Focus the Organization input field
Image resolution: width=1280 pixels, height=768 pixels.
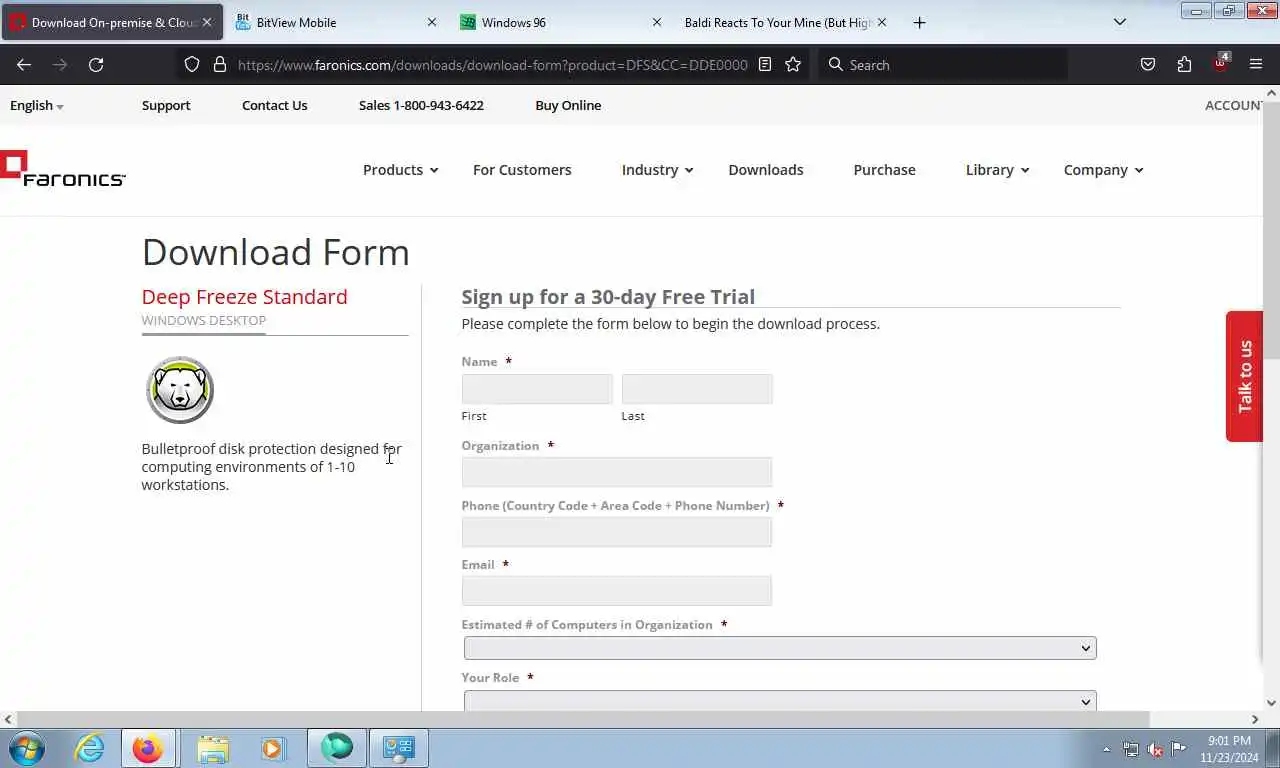tap(617, 472)
